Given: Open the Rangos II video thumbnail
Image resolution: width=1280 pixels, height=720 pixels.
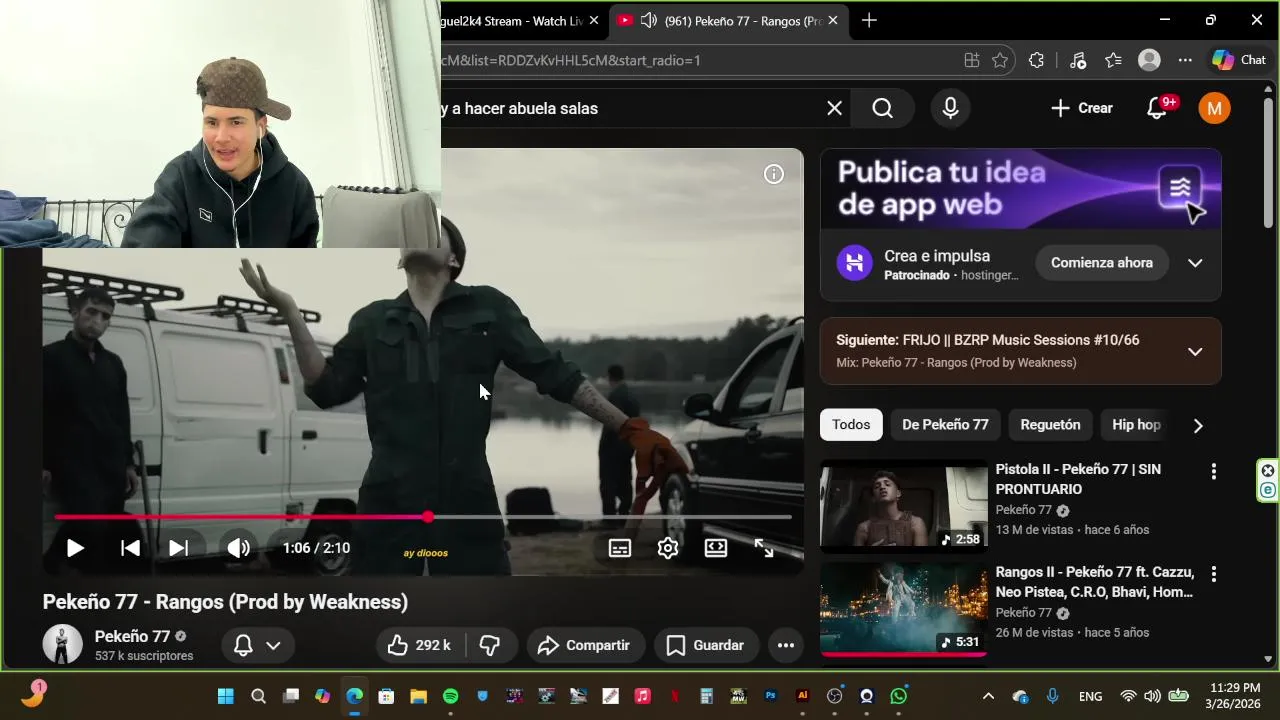Looking at the screenshot, I should [904, 608].
